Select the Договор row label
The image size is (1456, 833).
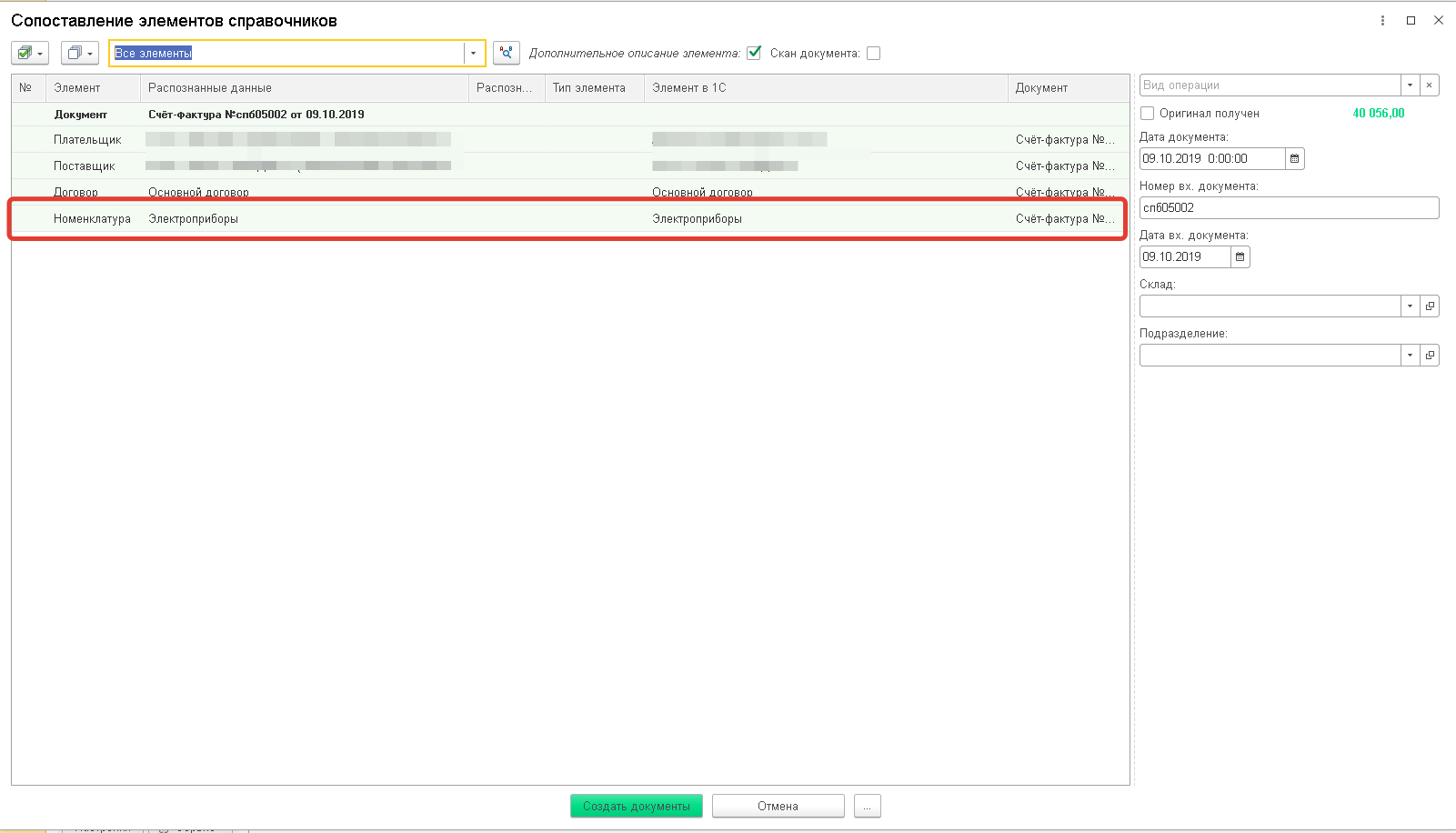tap(76, 193)
